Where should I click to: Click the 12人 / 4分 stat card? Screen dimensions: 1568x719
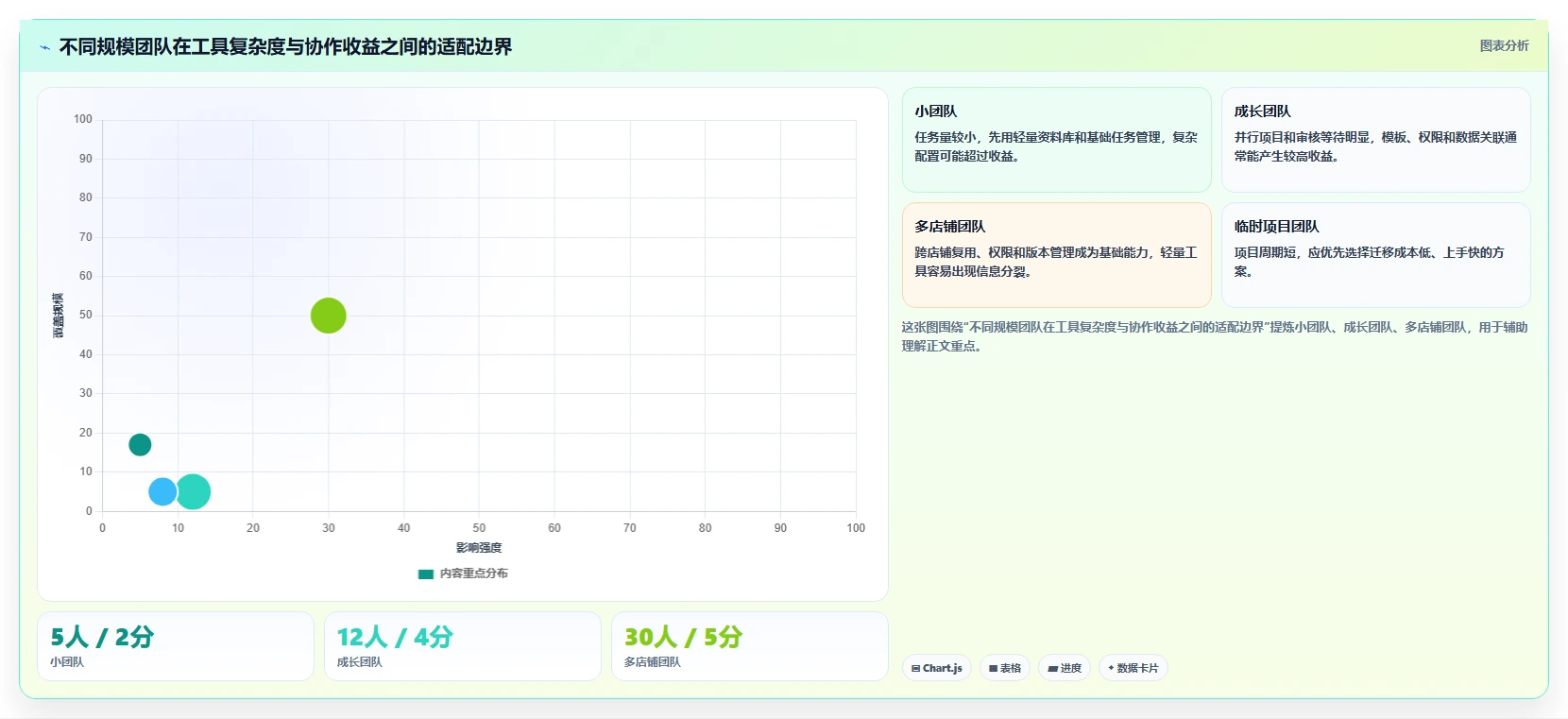coord(463,646)
